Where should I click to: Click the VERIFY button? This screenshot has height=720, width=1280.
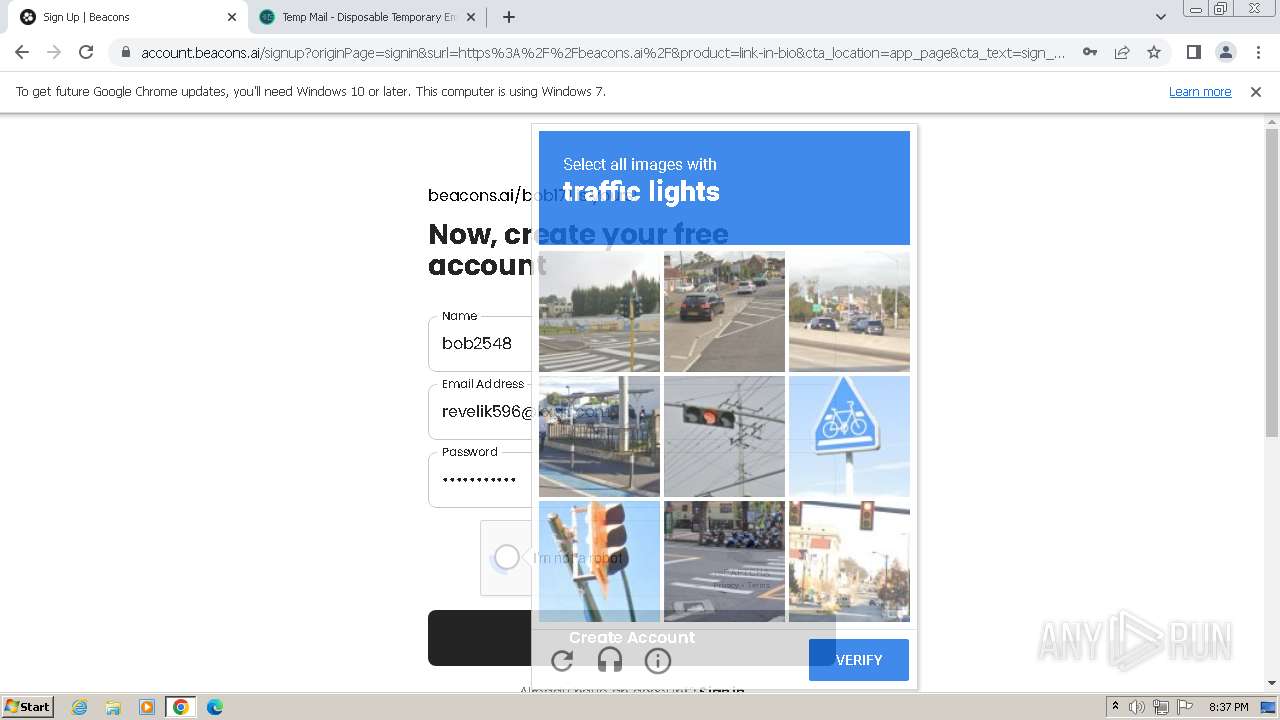tap(859, 660)
